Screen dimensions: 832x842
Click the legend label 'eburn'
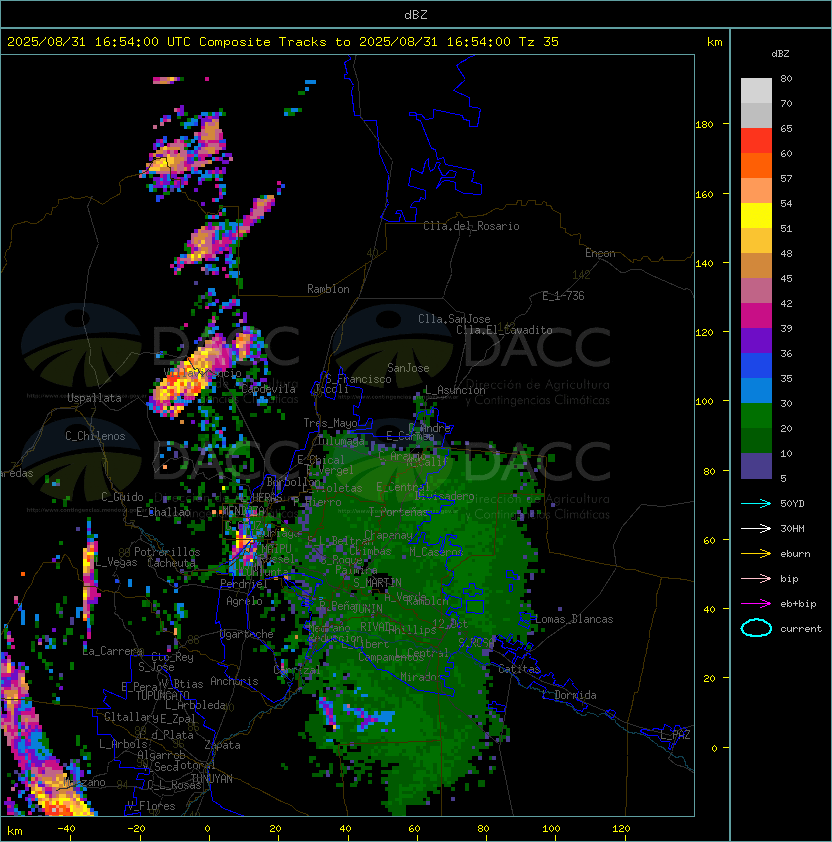tap(795, 554)
